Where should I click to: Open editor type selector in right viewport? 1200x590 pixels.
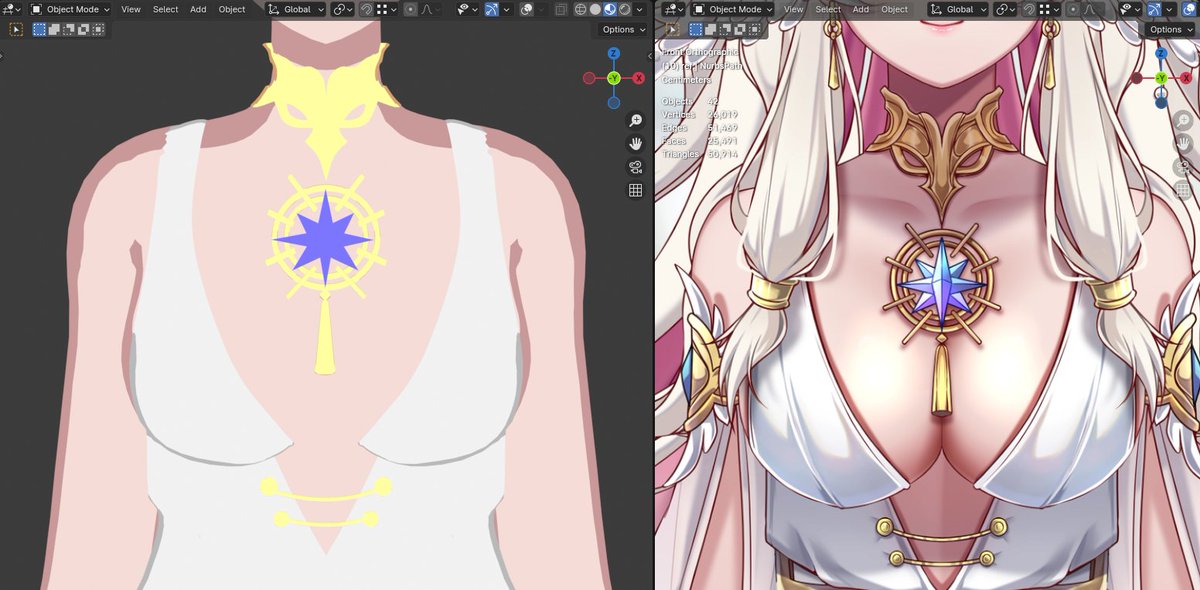click(674, 9)
